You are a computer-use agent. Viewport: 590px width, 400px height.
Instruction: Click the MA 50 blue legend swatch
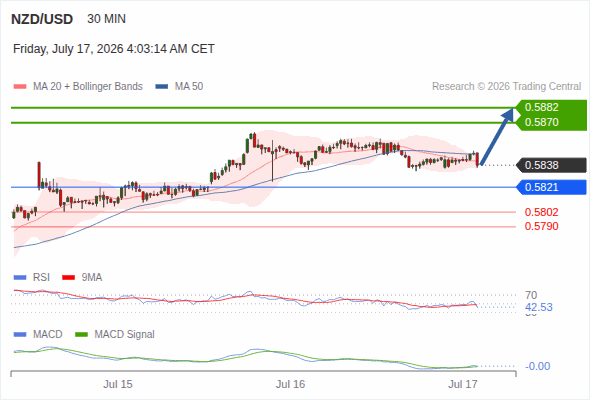pyautogui.click(x=161, y=87)
